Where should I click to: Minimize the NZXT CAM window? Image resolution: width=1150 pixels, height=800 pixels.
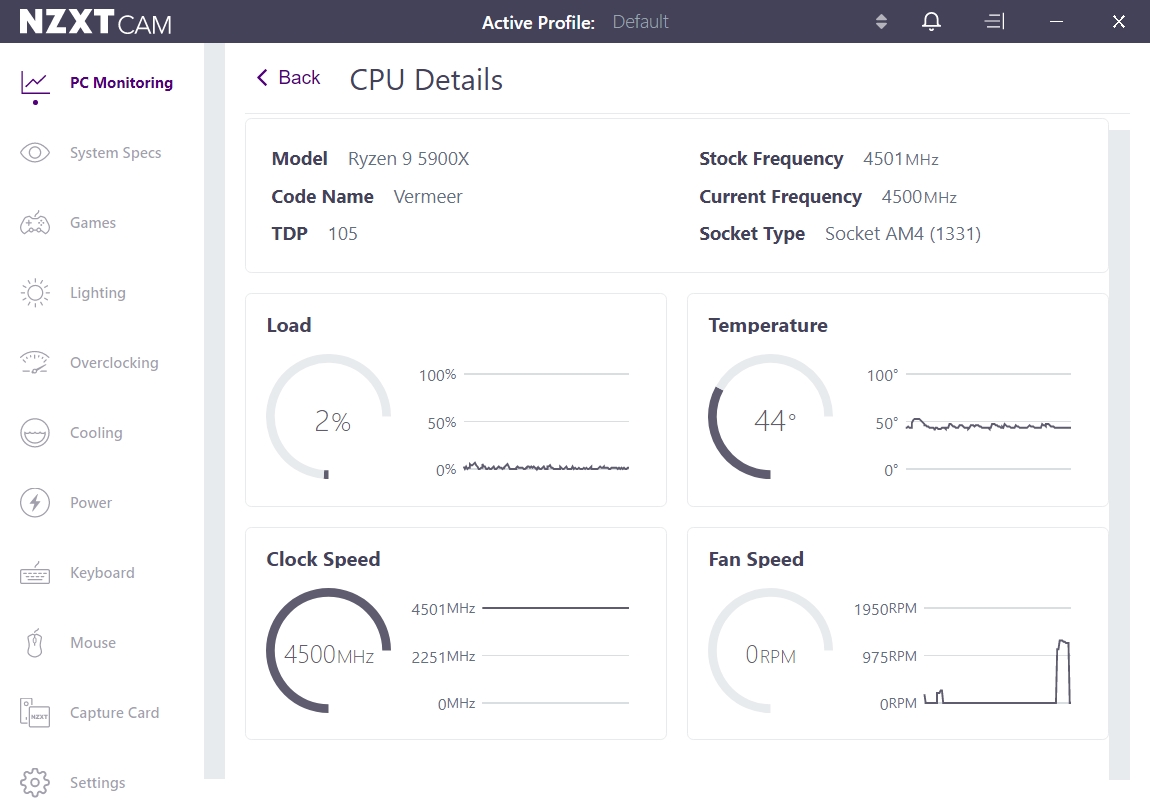click(1056, 21)
